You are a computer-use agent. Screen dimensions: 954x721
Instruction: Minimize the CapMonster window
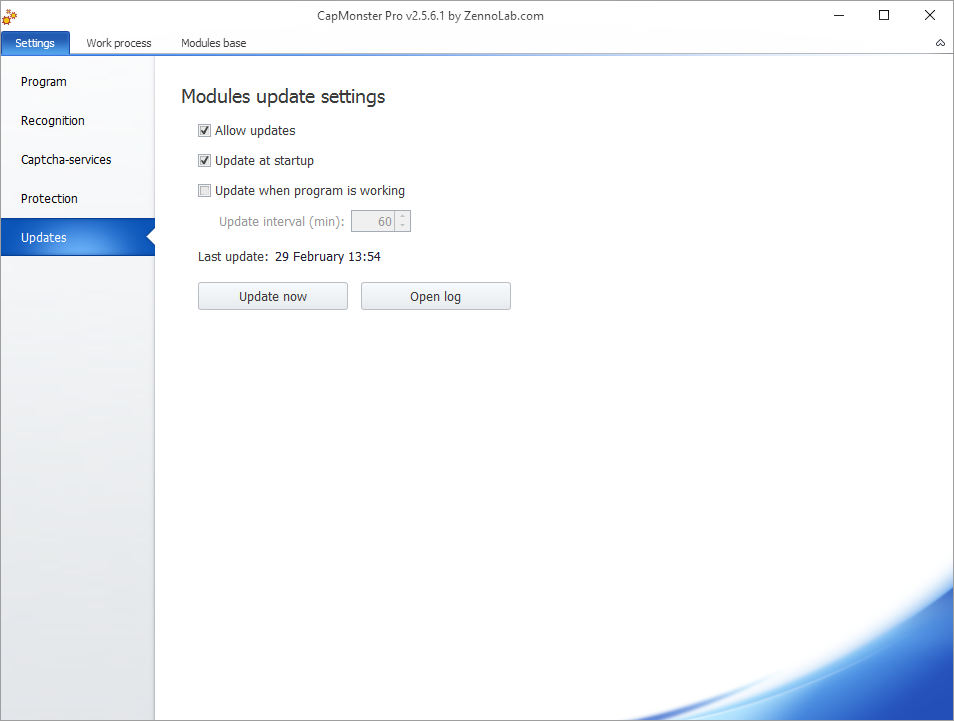pos(839,16)
